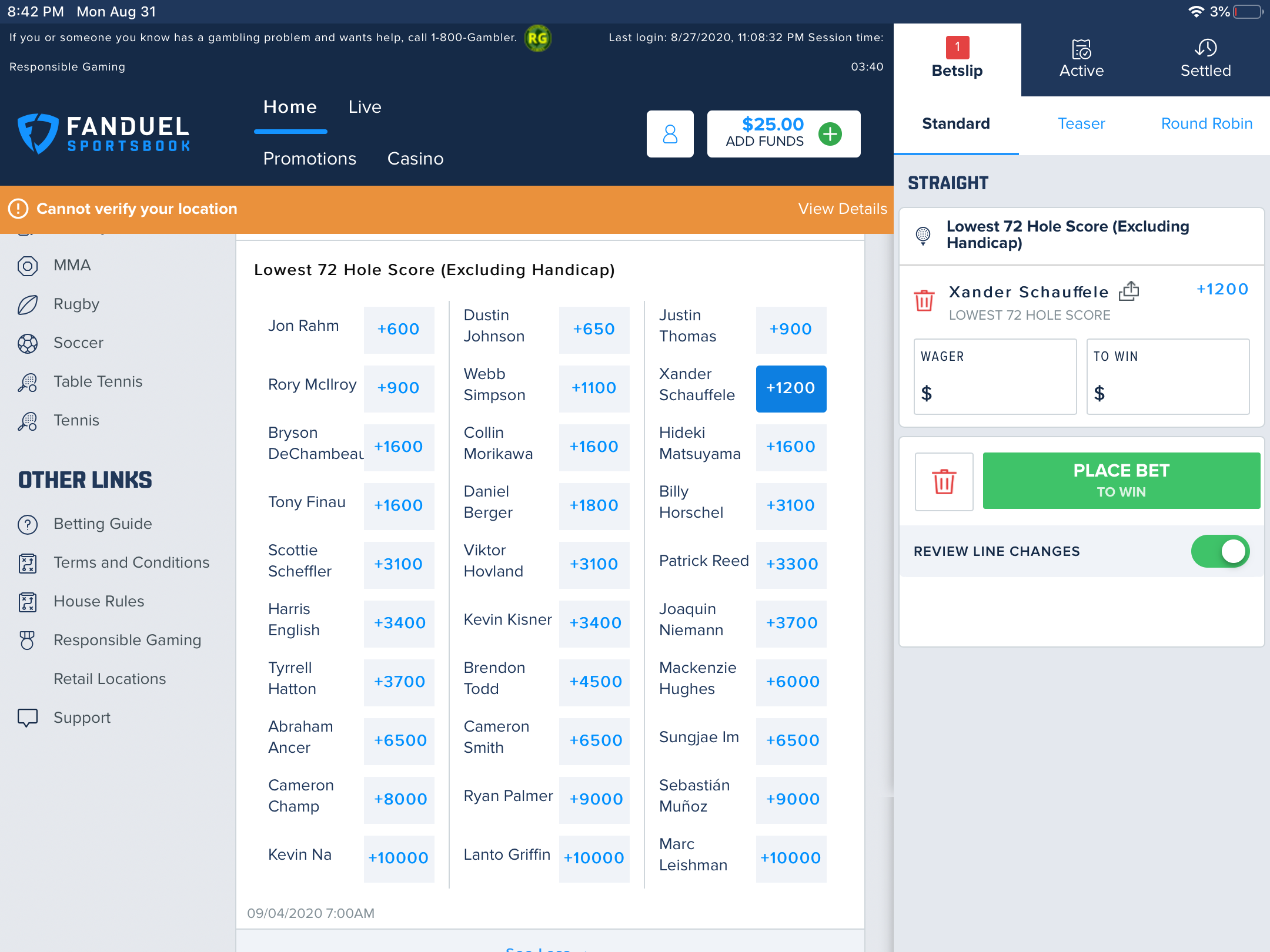Click the Wager amount input field
Image resolution: width=1270 pixels, height=952 pixels.
tap(995, 377)
